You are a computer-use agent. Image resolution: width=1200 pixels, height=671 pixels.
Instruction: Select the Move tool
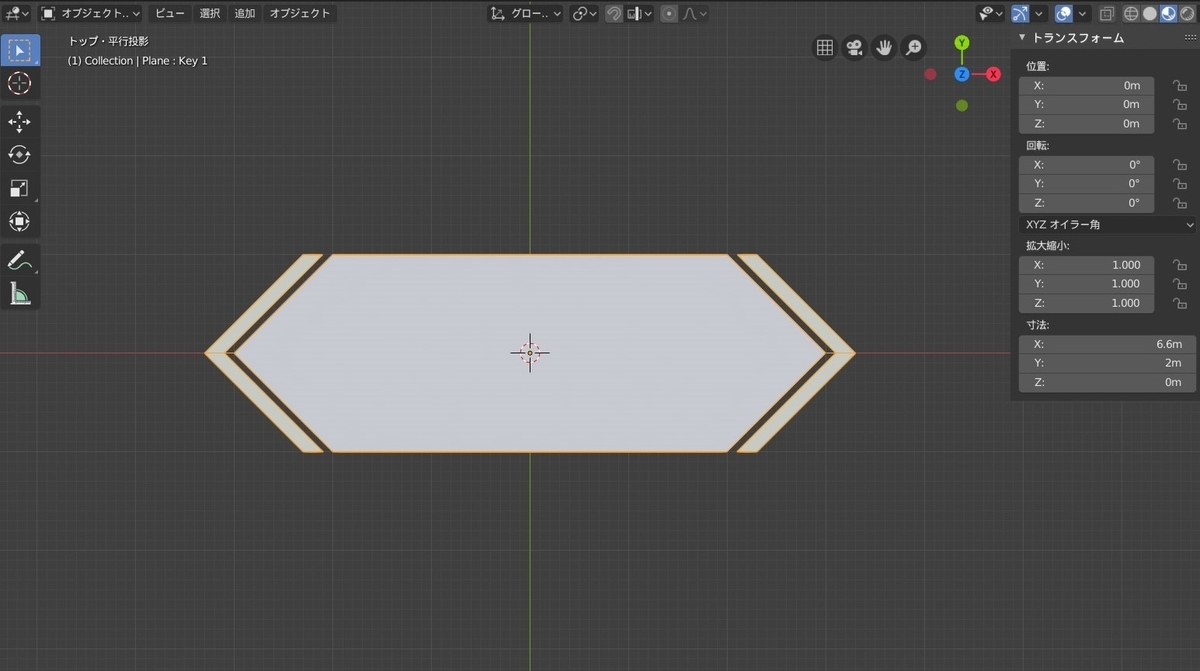tap(20, 122)
